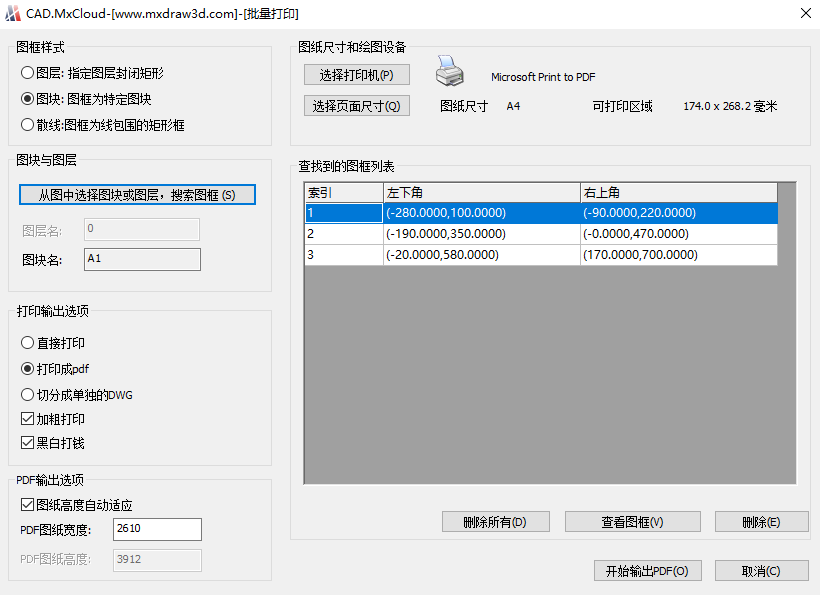Image resolution: width=820 pixels, height=595 pixels.
Task: Click 取消(C) button
Action: [x=761, y=571]
